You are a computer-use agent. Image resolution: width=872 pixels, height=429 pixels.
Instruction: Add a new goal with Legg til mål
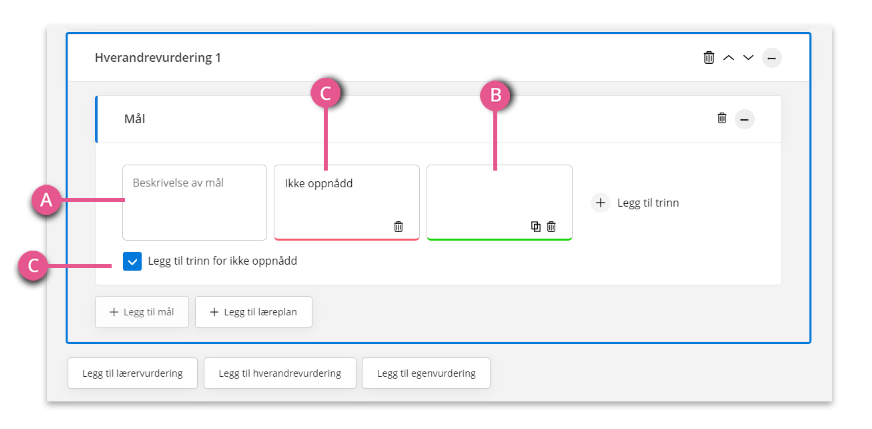[x=142, y=312]
